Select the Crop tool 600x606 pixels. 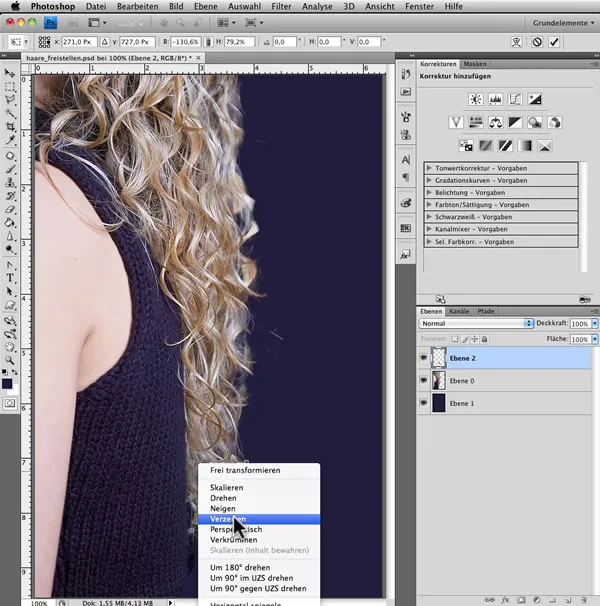[x=10, y=127]
